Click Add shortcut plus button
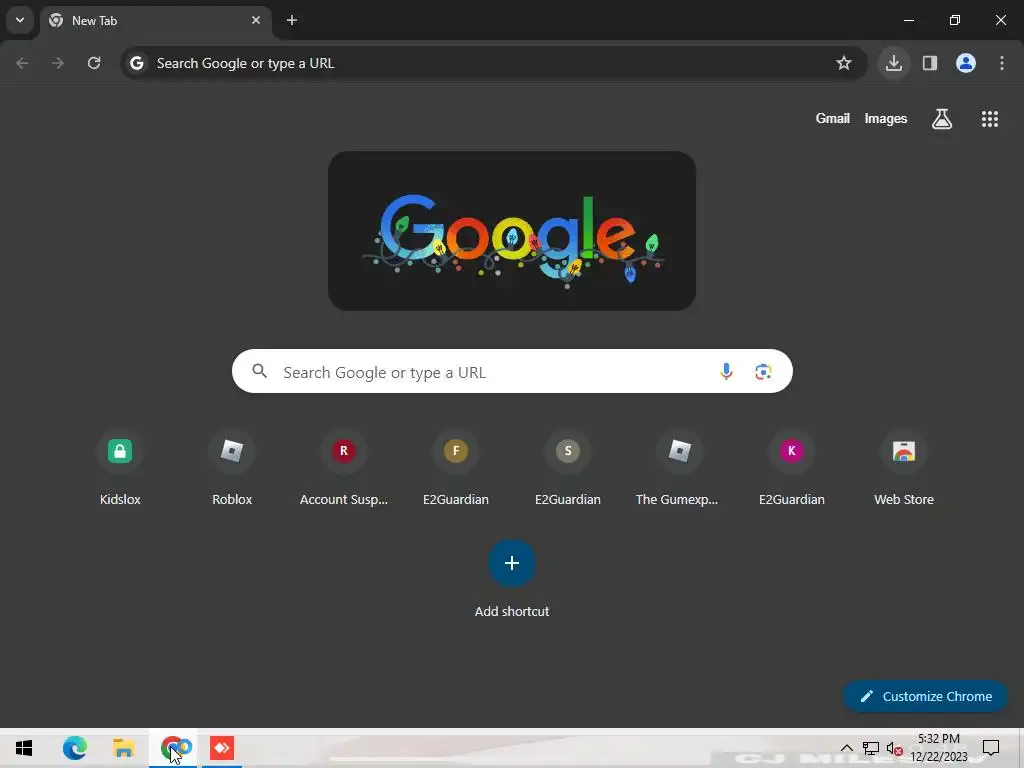The height and width of the screenshot is (768, 1024). click(x=512, y=563)
